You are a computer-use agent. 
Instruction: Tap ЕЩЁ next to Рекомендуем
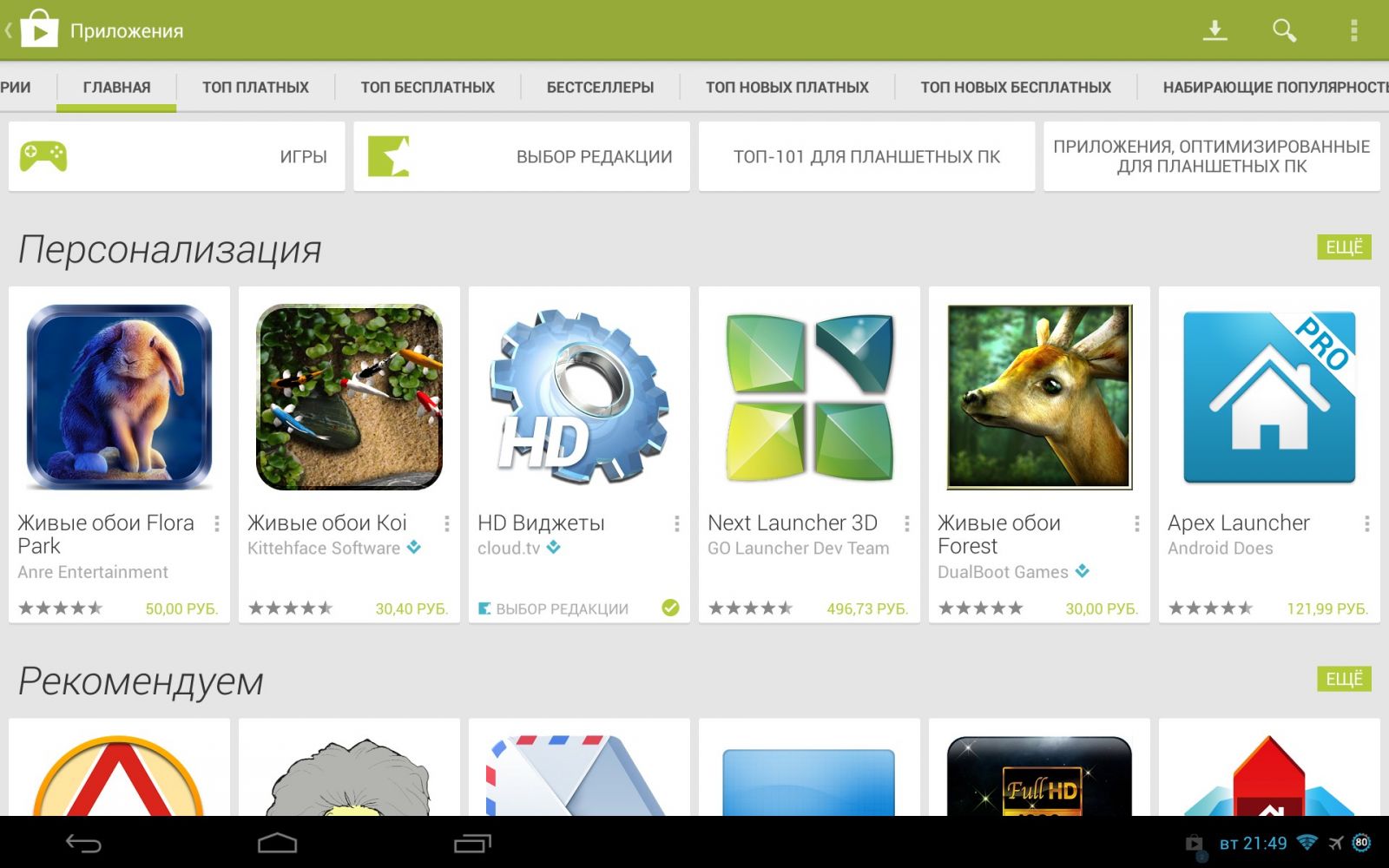[x=1344, y=679]
